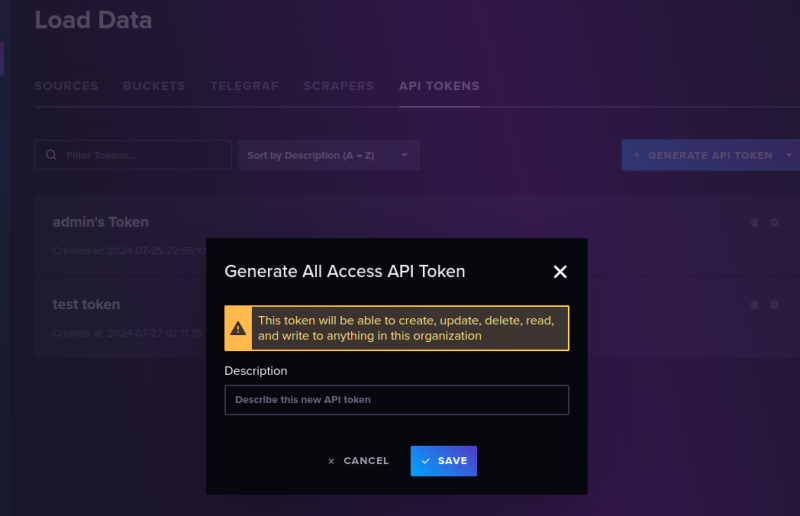Open the Generate API Token dropdown caret
The height and width of the screenshot is (516, 800).
coord(789,155)
